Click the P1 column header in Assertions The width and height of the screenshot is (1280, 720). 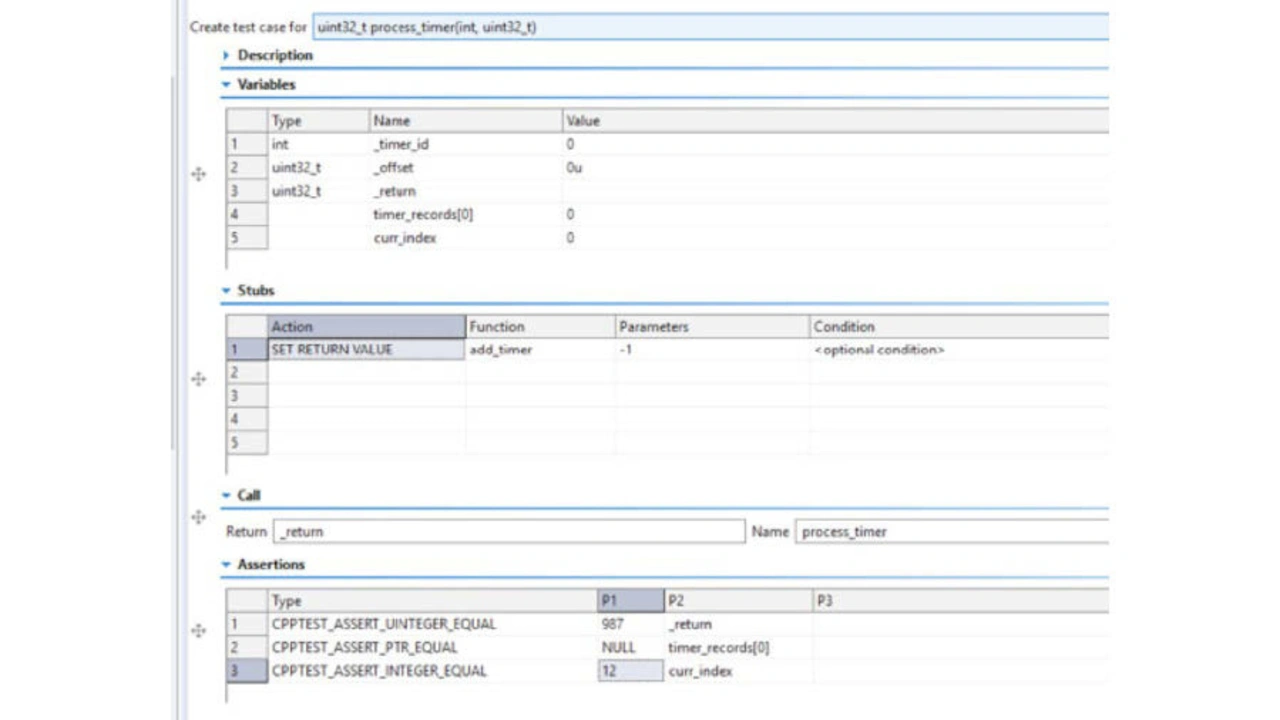[630, 601]
